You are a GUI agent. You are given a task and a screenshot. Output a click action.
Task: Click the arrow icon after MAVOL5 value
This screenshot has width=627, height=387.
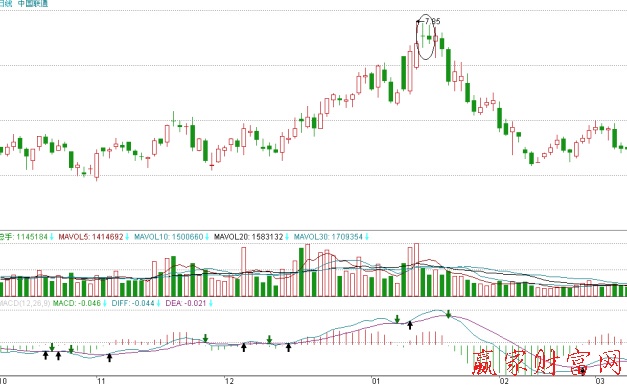[x=127, y=237]
